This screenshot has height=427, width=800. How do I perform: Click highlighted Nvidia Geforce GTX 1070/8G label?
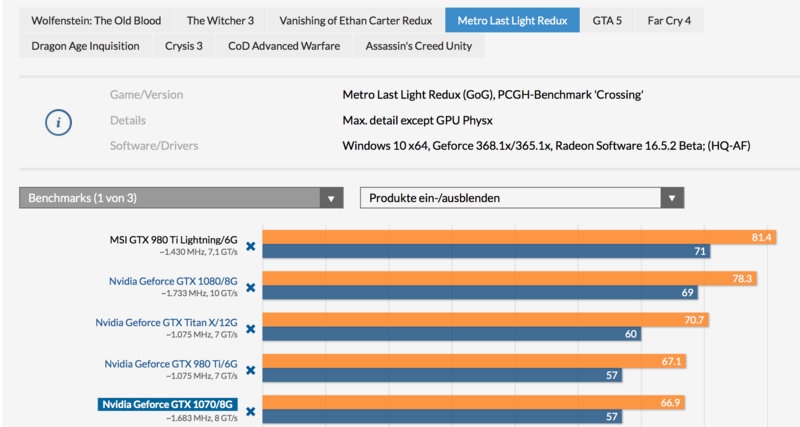pyautogui.click(x=168, y=405)
